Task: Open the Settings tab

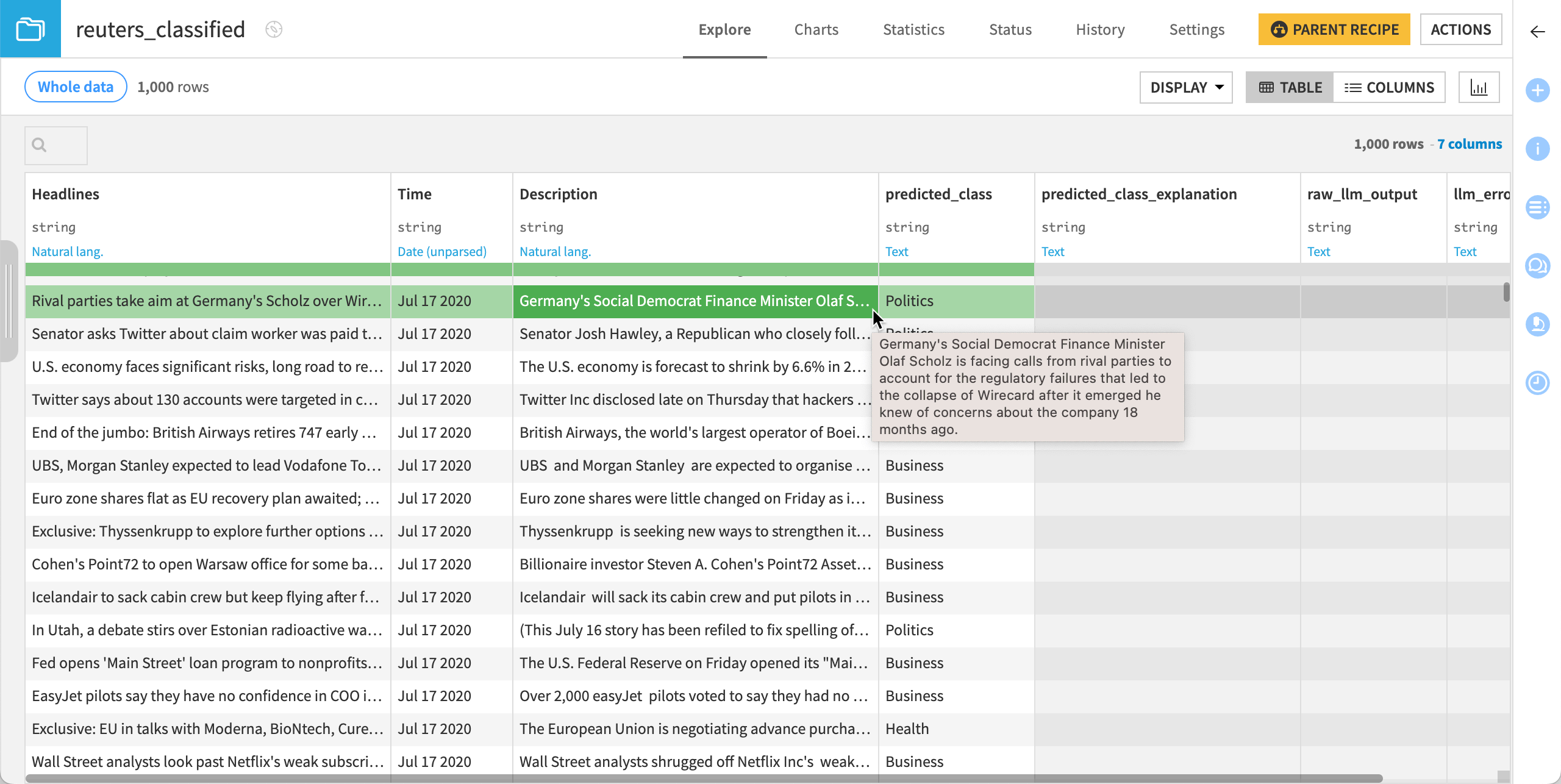Action: click(x=1196, y=29)
